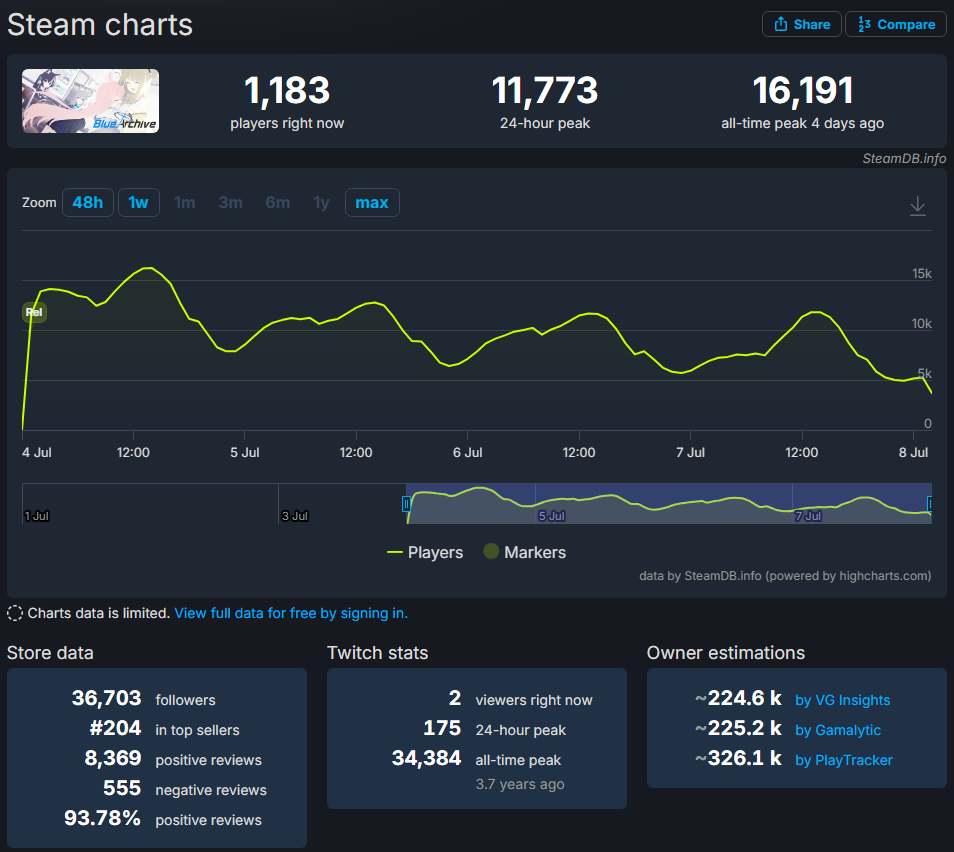
Task: Select the 6m zoom option
Action: (277, 203)
